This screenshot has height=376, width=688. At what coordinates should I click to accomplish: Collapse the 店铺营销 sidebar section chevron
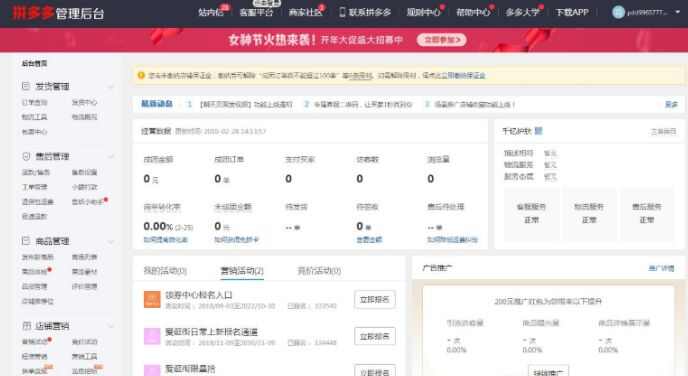click(x=111, y=326)
